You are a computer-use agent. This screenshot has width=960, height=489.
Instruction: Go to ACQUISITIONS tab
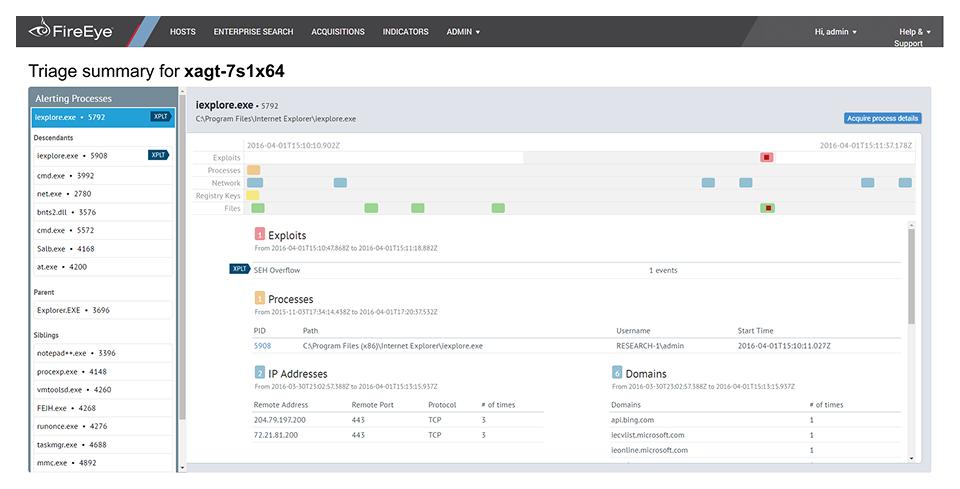[x=338, y=32]
